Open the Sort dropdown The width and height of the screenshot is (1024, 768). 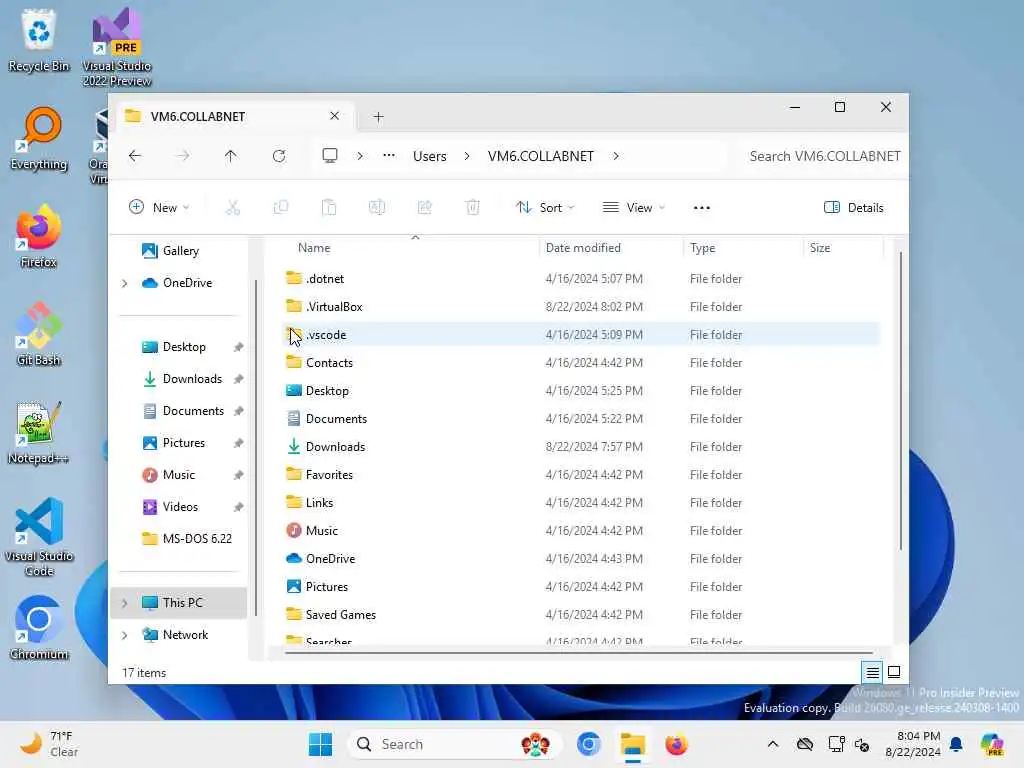point(545,208)
